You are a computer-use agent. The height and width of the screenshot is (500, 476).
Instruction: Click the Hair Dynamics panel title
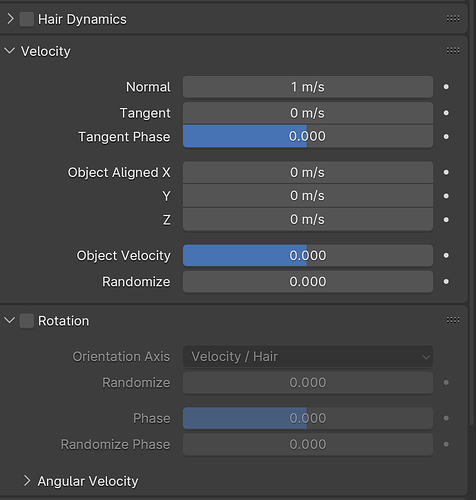(82, 19)
